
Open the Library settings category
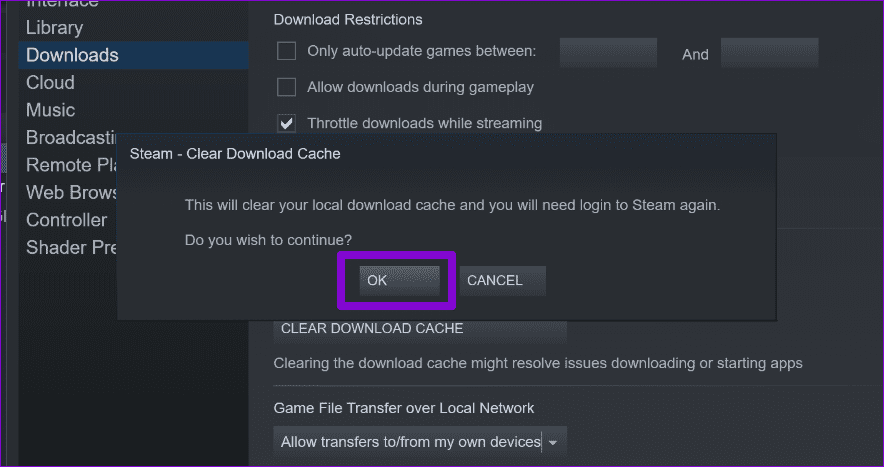[54, 27]
